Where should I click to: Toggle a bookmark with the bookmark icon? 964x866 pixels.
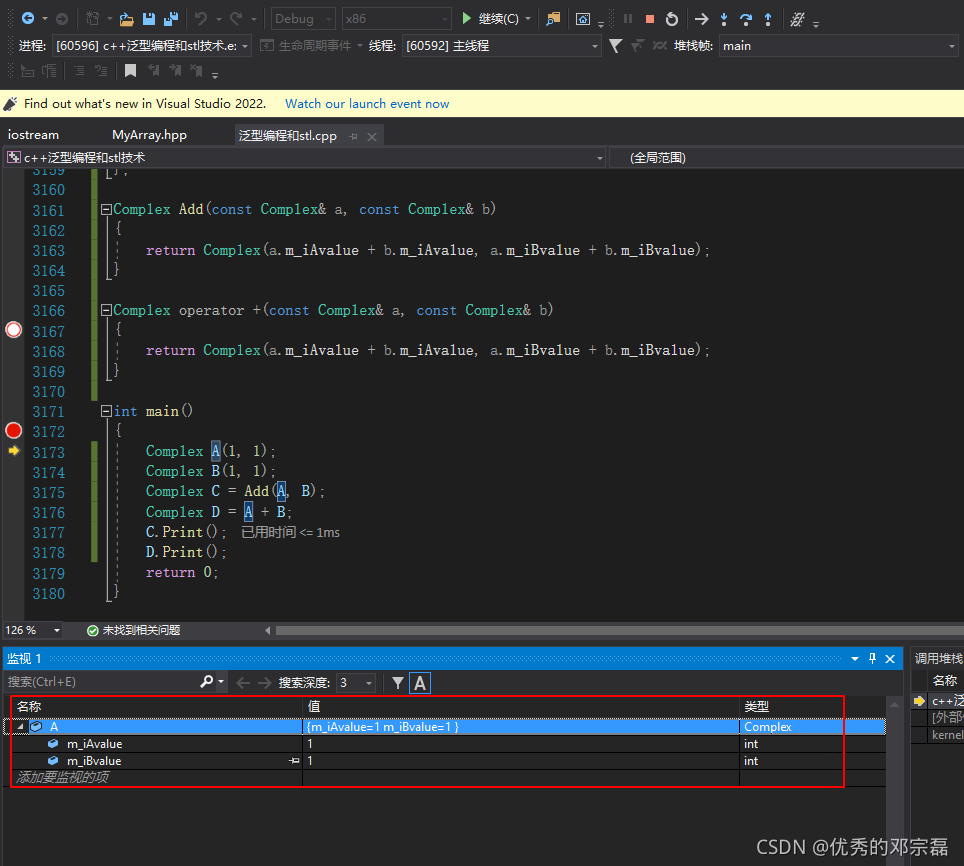tap(130, 71)
